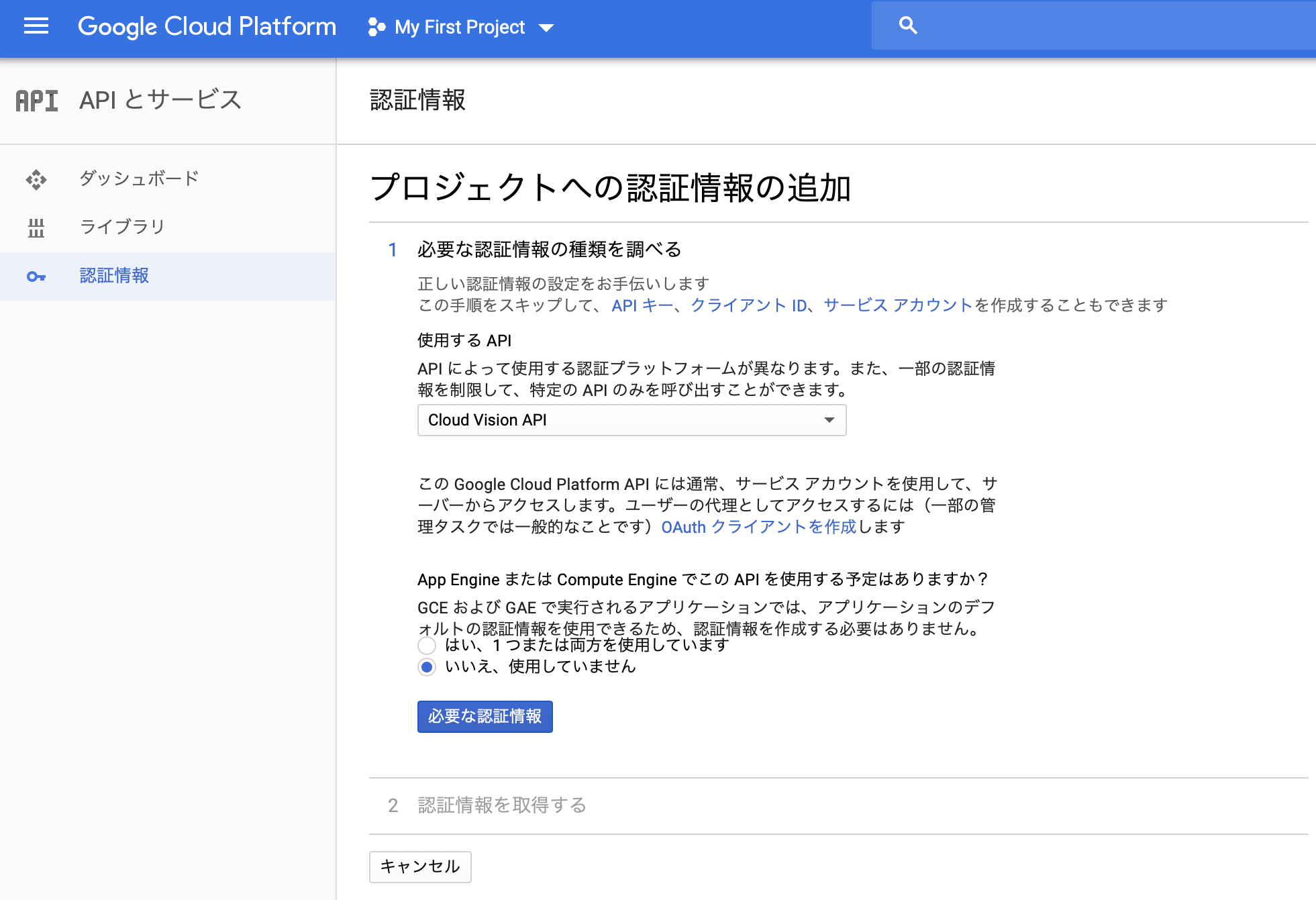Click the dropdown arrow in the API selector
This screenshot has height=900, width=1316.
[830, 420]
